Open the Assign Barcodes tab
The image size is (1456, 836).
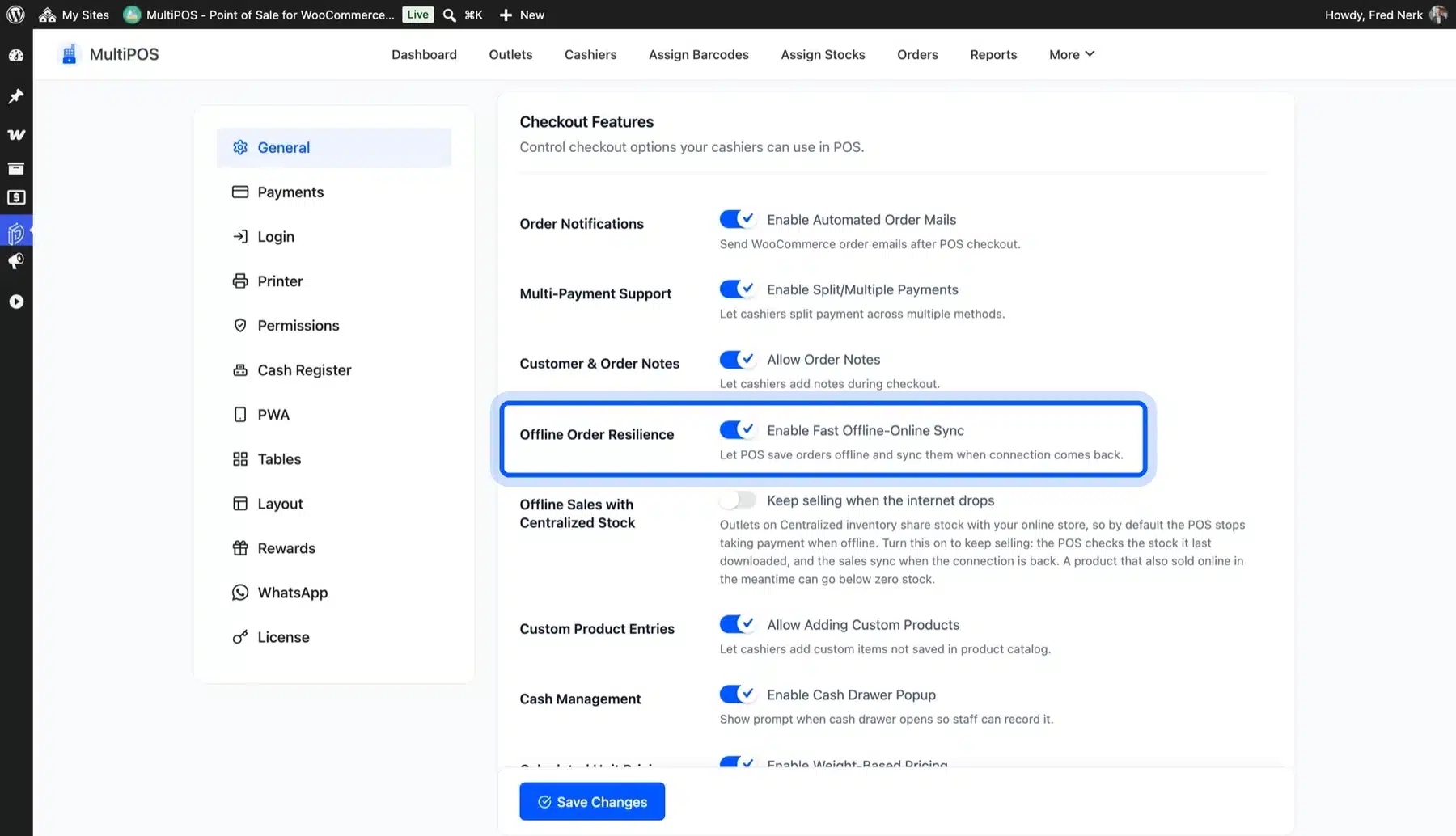[699, 54]
